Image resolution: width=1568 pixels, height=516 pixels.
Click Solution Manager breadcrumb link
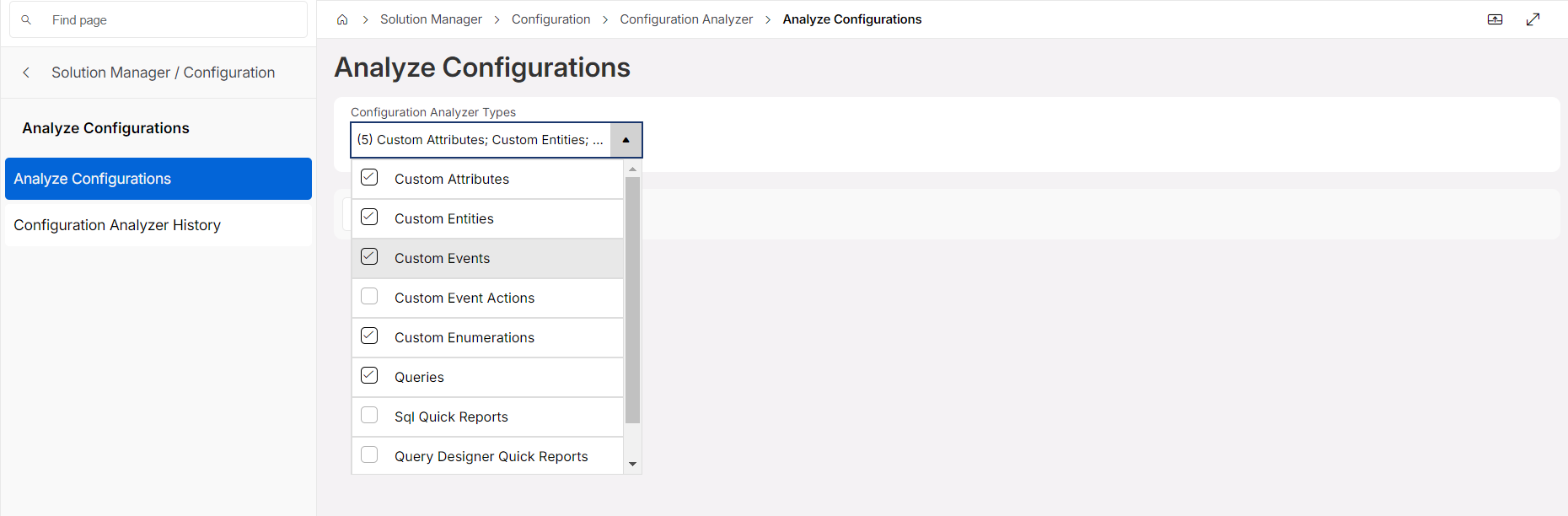pos(431,19)
